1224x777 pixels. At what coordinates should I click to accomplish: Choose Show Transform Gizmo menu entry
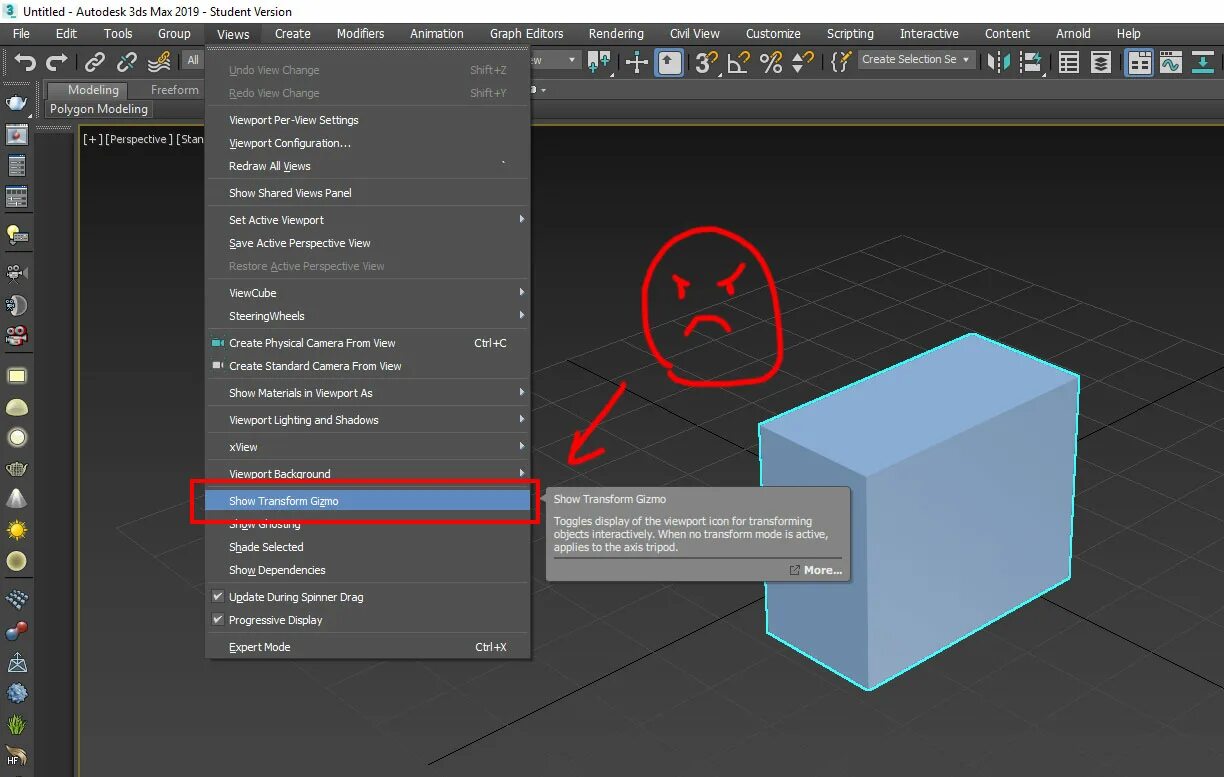[367, 501]
